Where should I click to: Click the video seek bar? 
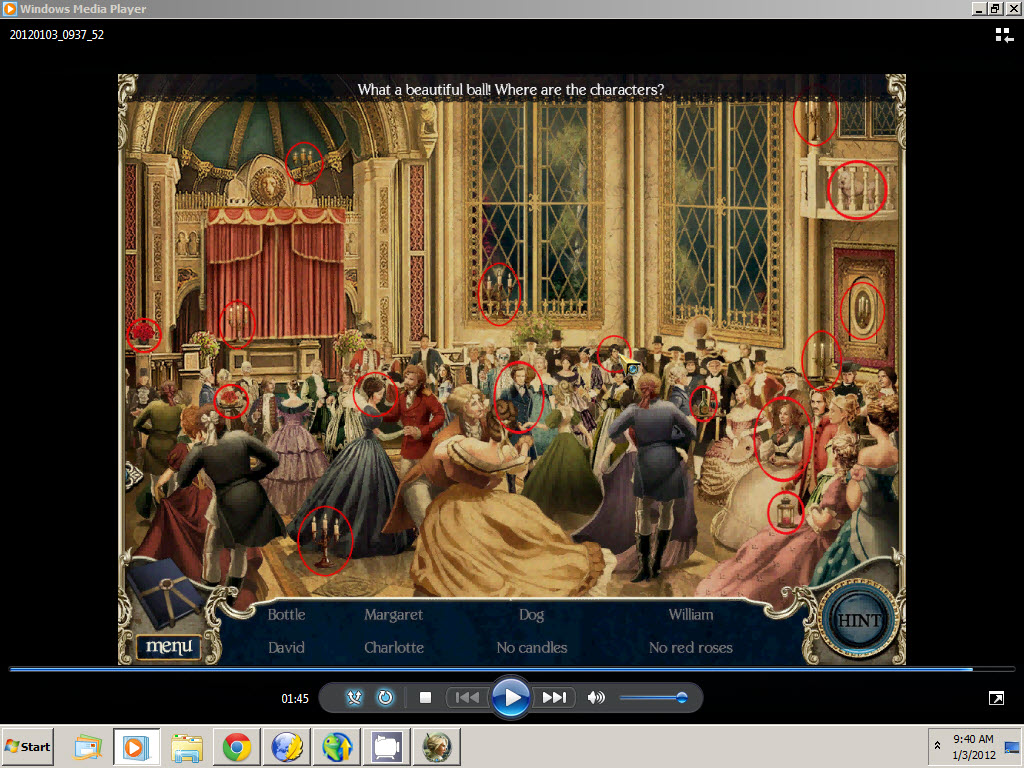500,669
